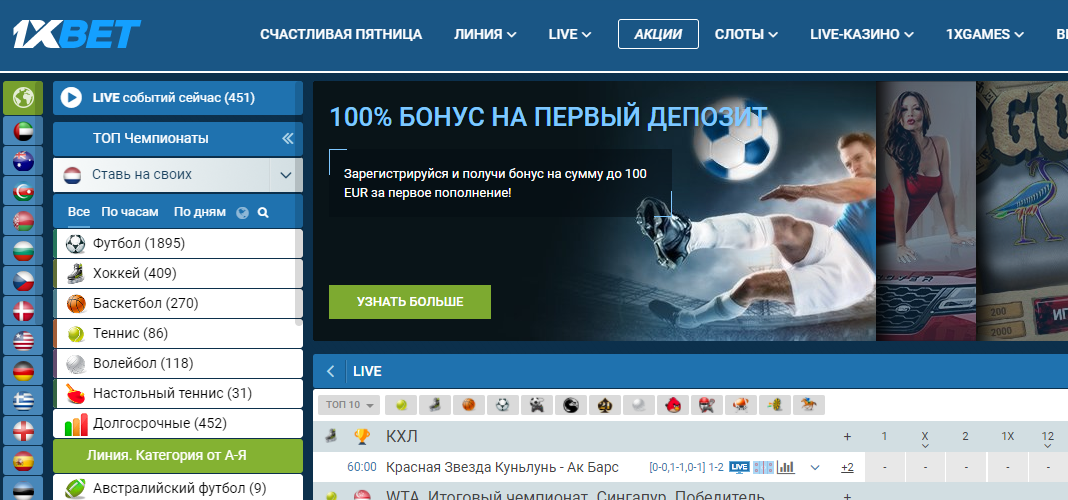Filter LIVE by tennis ball icon

pos(401,405)
